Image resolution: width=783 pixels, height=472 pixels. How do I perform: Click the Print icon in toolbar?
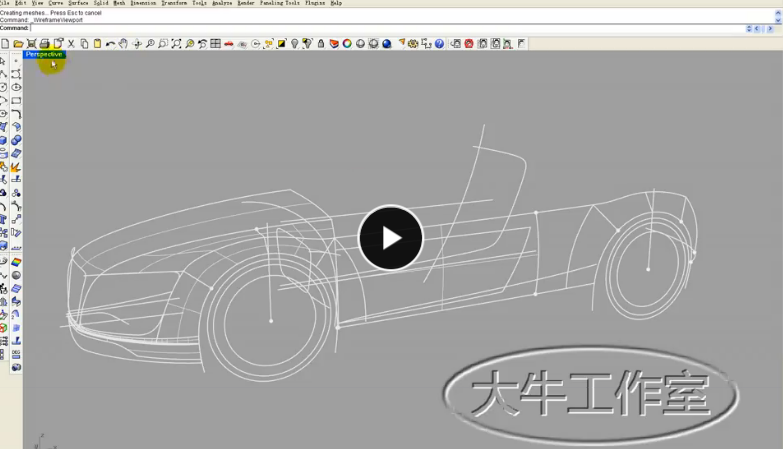pos(44,44)
